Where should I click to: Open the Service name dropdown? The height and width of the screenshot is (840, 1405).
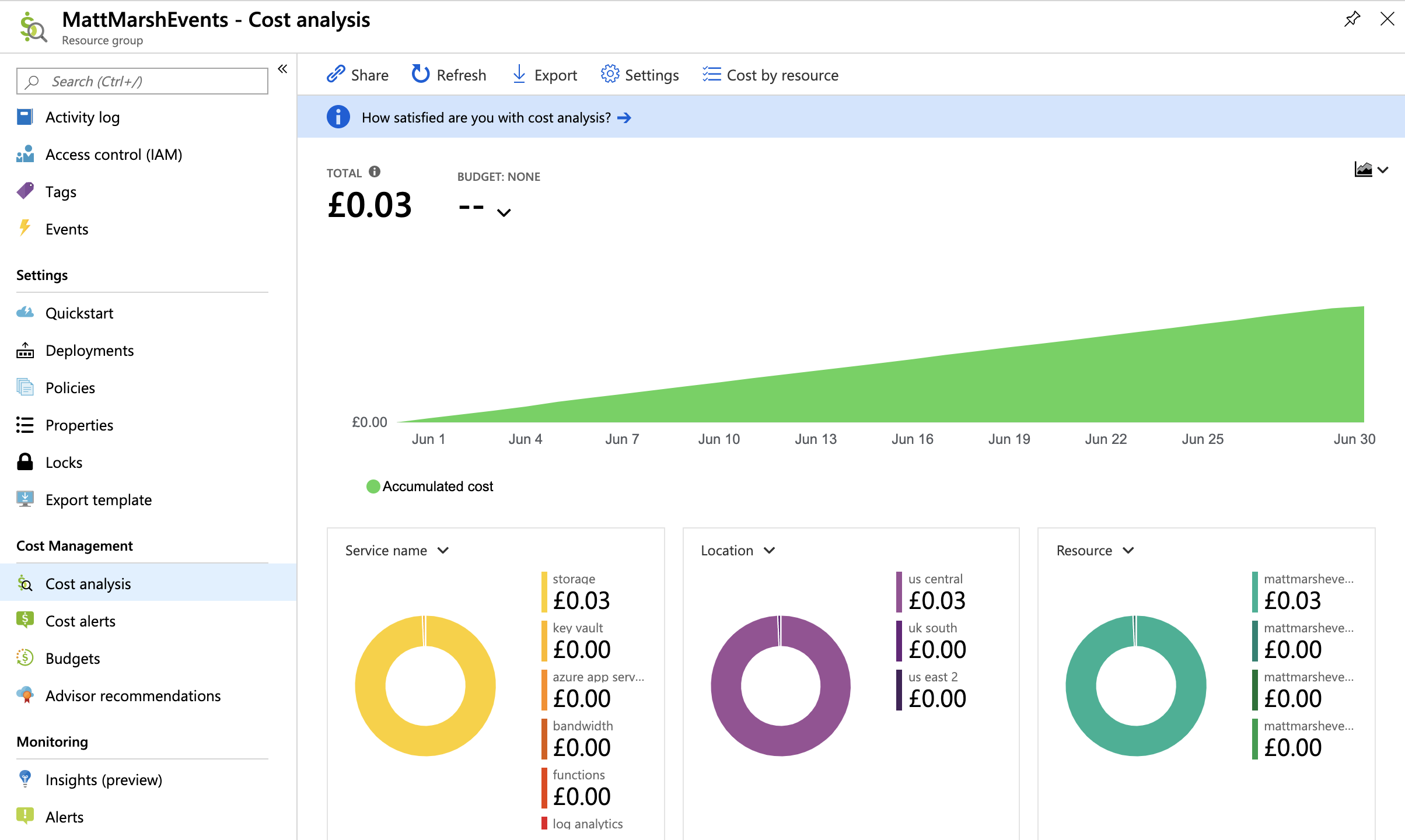point(397,550)
